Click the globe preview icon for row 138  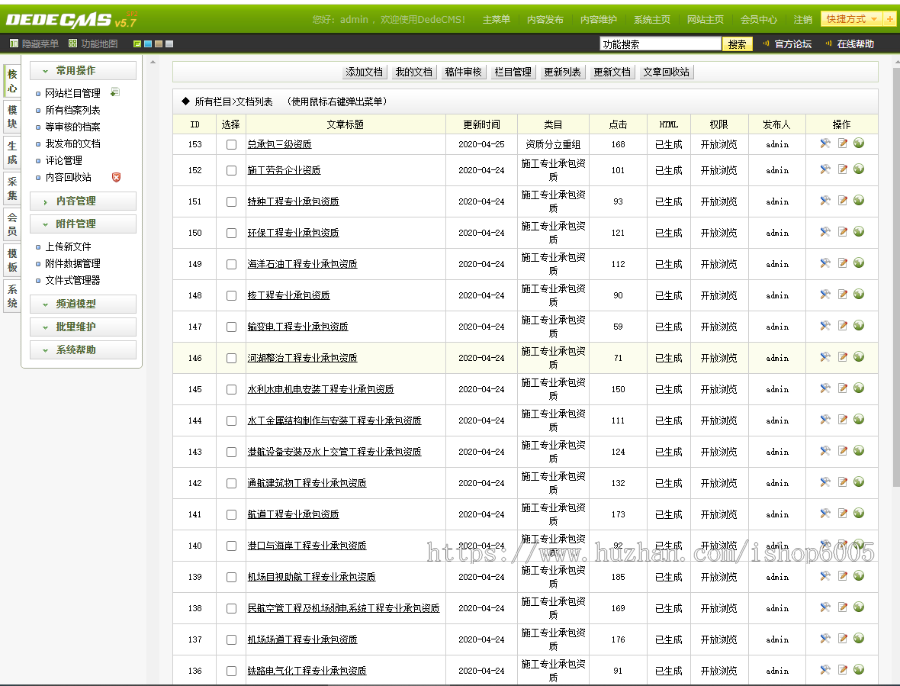point(859,607)
